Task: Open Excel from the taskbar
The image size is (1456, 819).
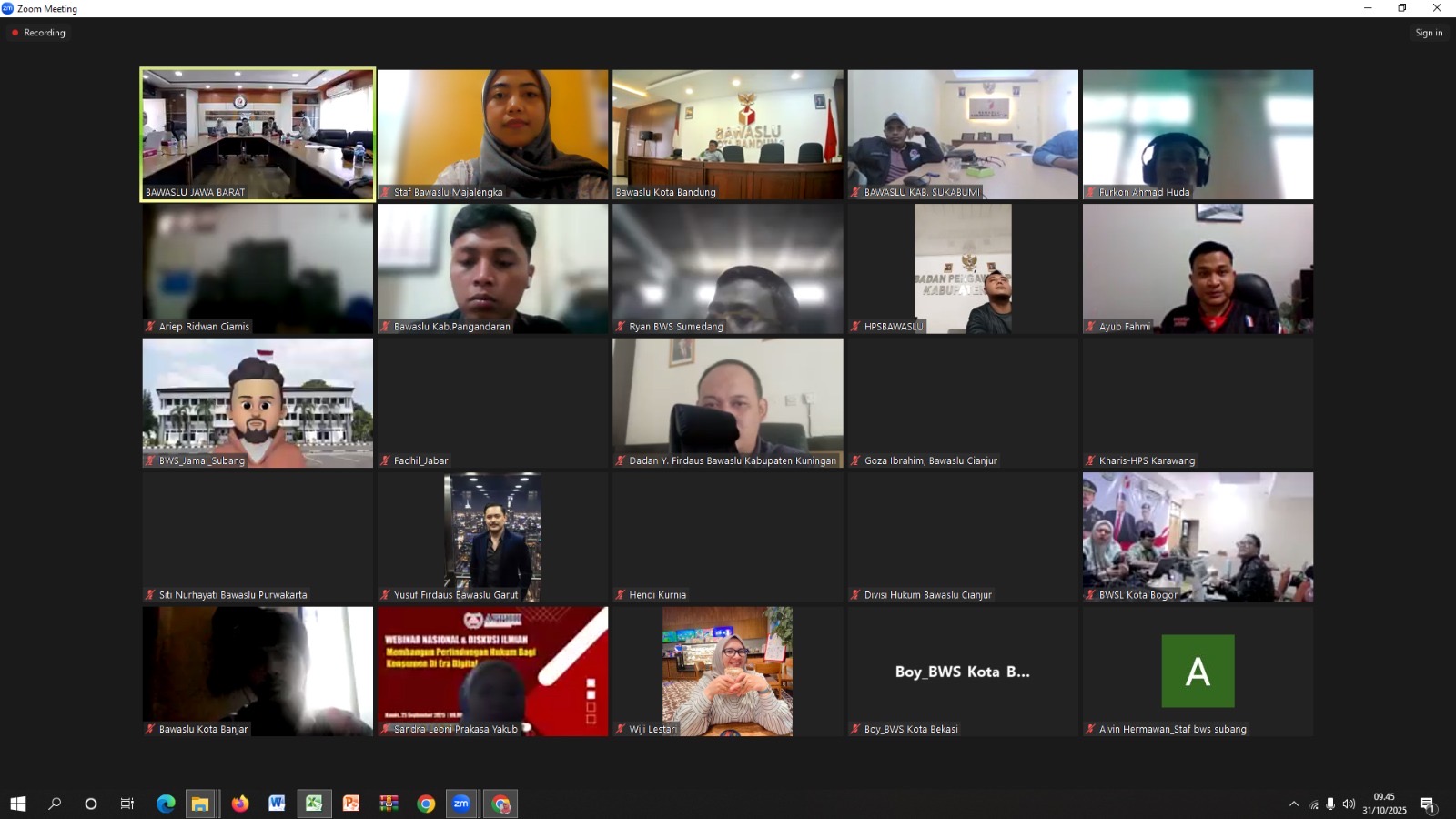Action: [314, 804]
